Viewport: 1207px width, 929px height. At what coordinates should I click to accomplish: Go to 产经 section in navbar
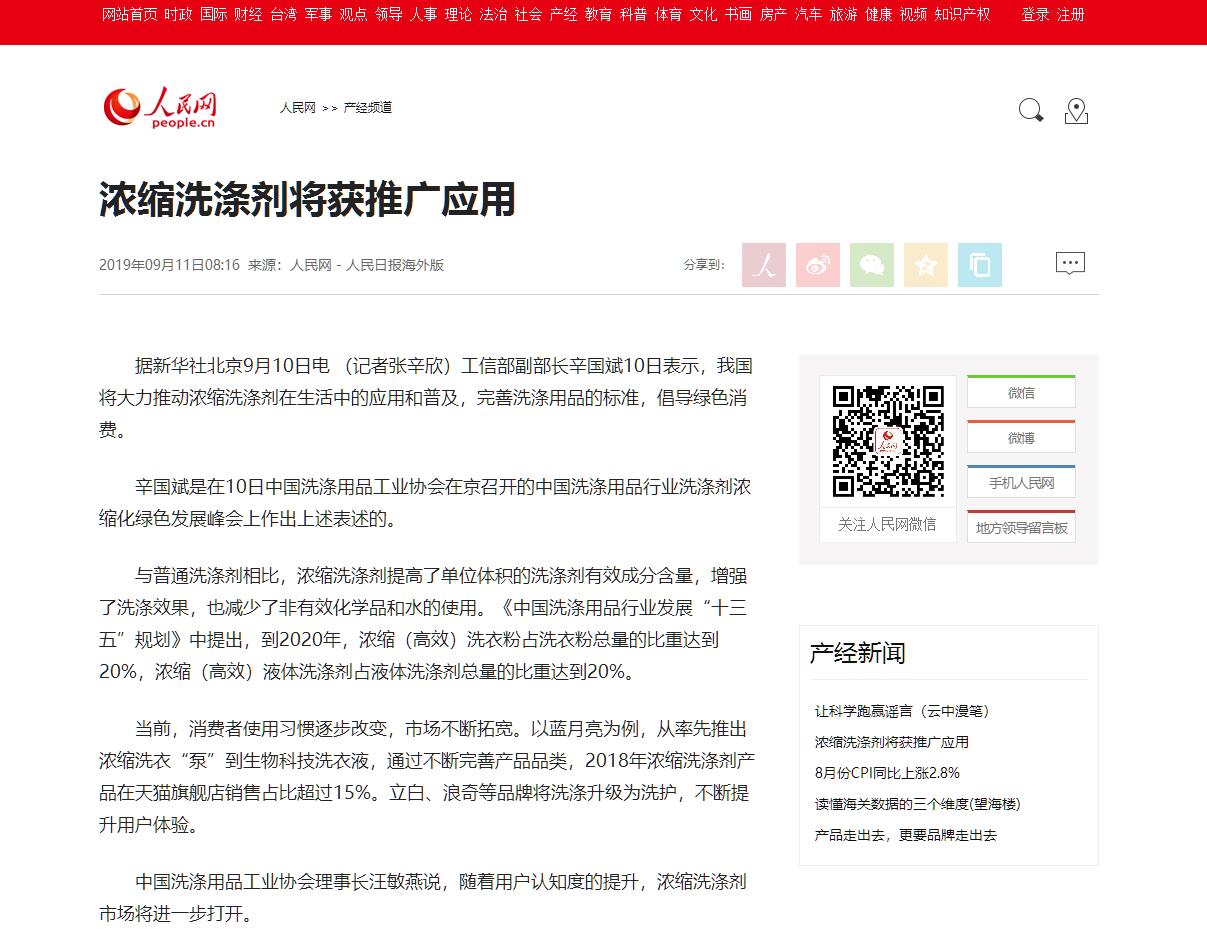pos(564,15)
